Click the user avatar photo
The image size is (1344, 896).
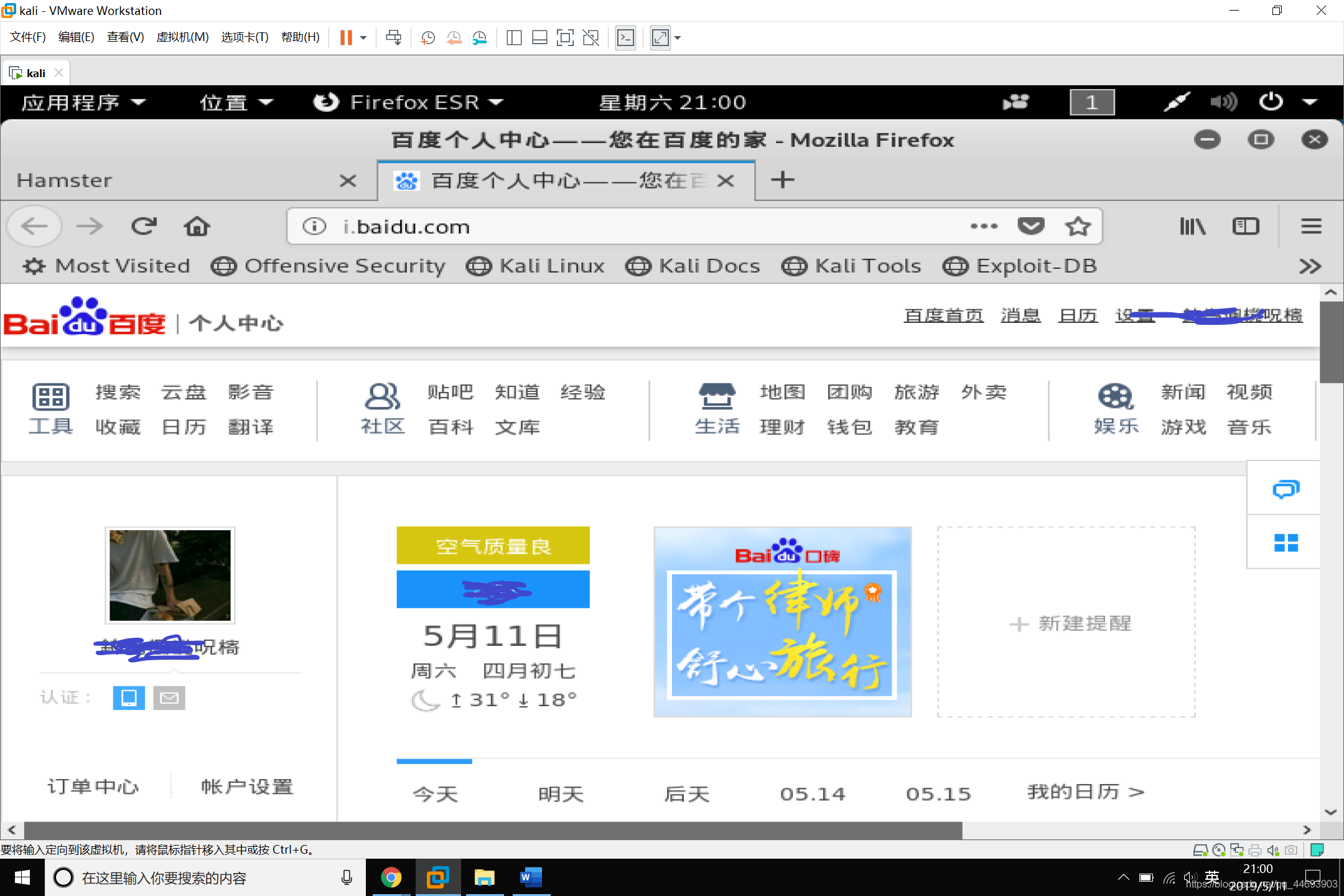(170, 575)
